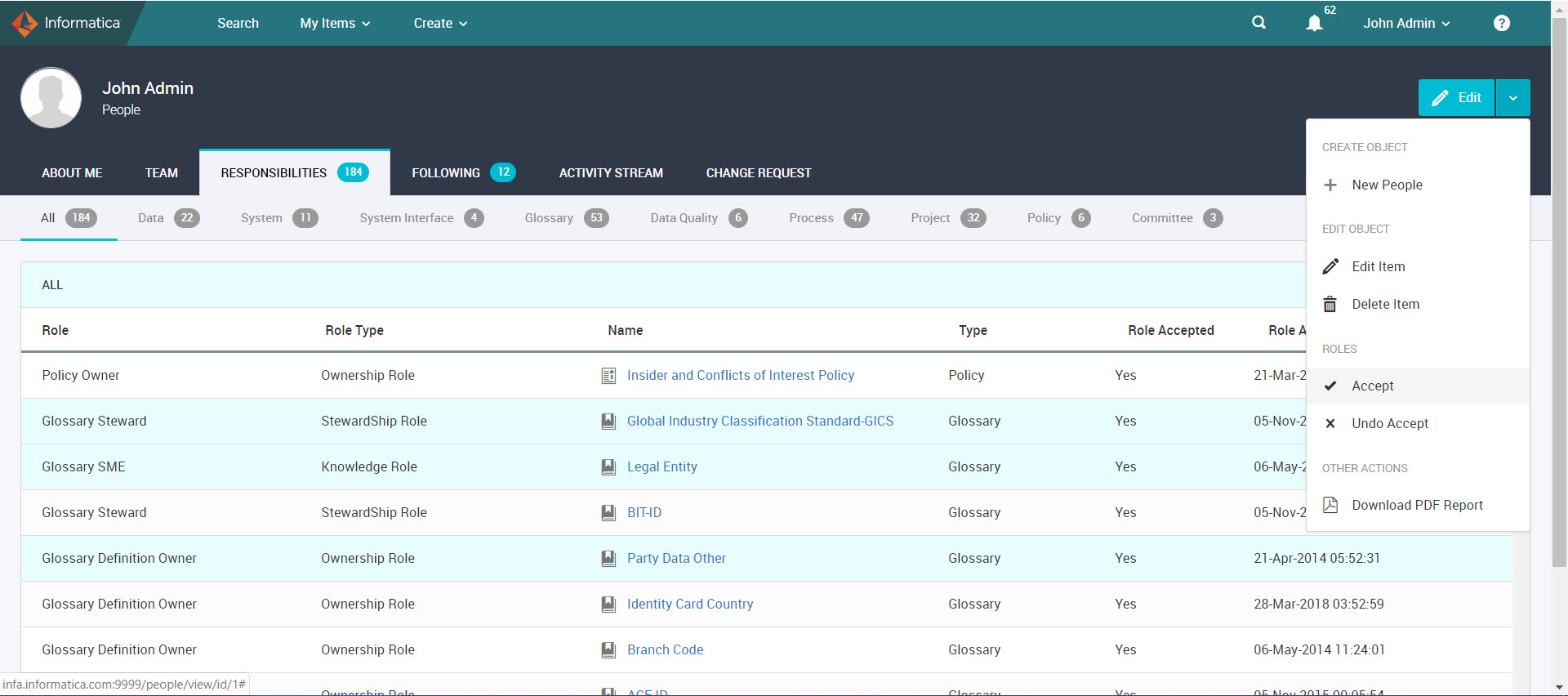The height and width of the screenshot is (696, 1568).
Task: Click glossary icon next to Identity Card Country
Action: (608, 605)
